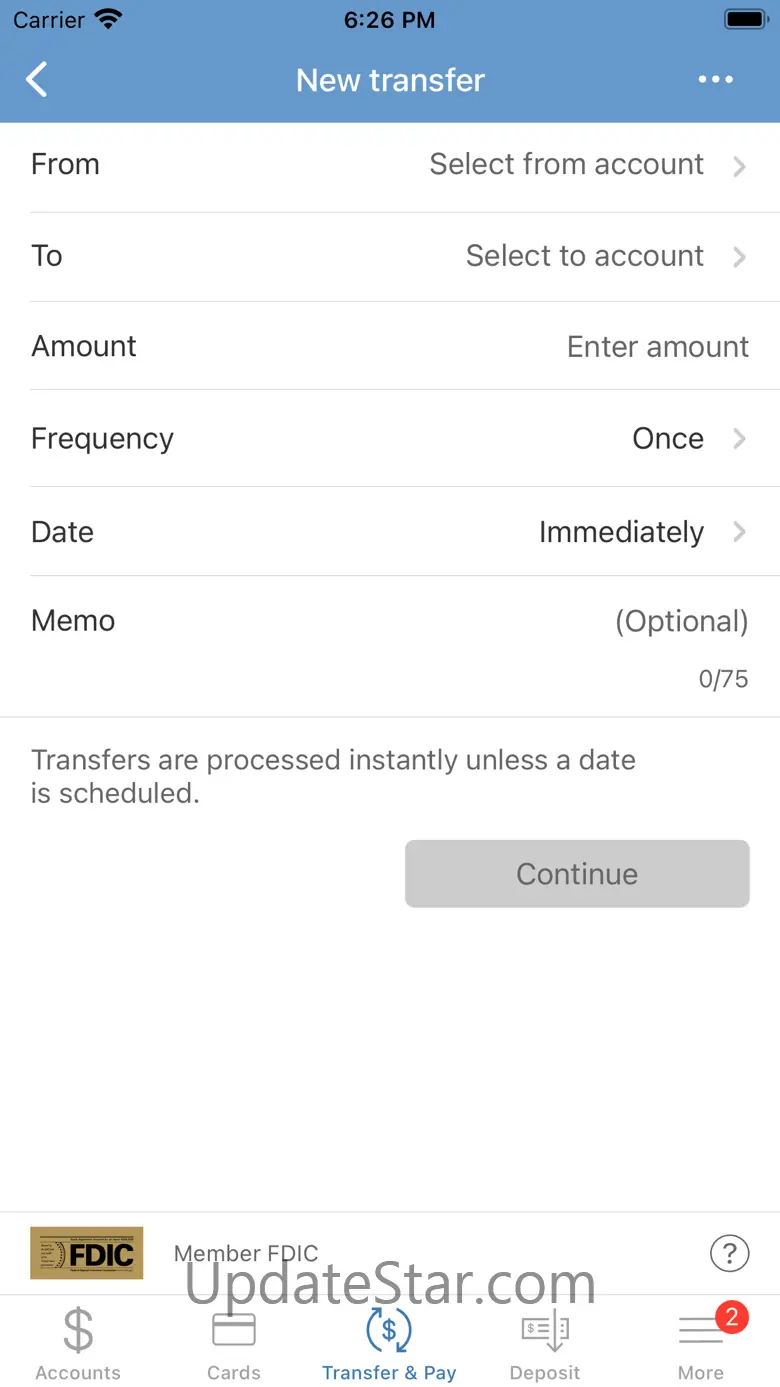
Task: Tap the optional Memo field
Action: pyautogui.click(x=680, y=621)
